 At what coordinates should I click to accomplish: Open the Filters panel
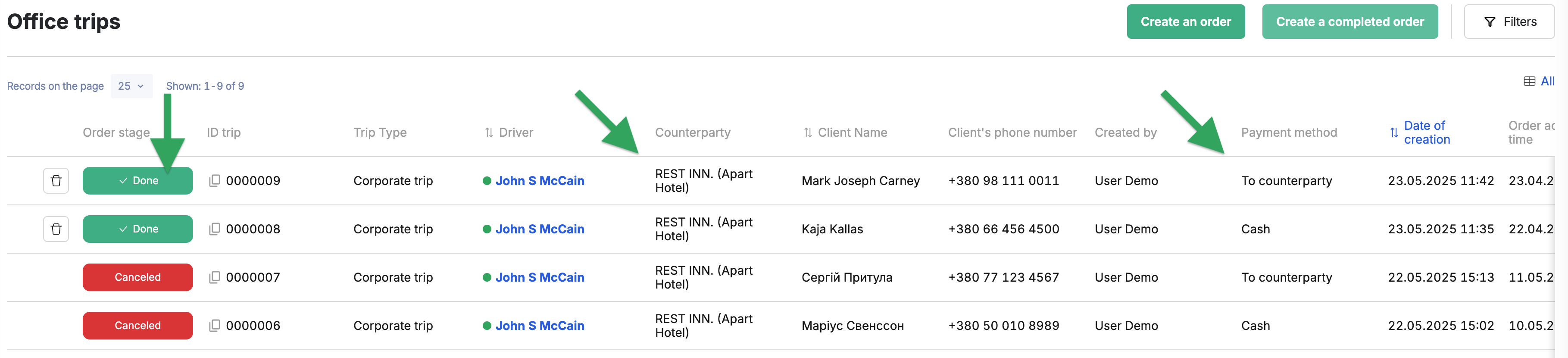coord(1509,22)
